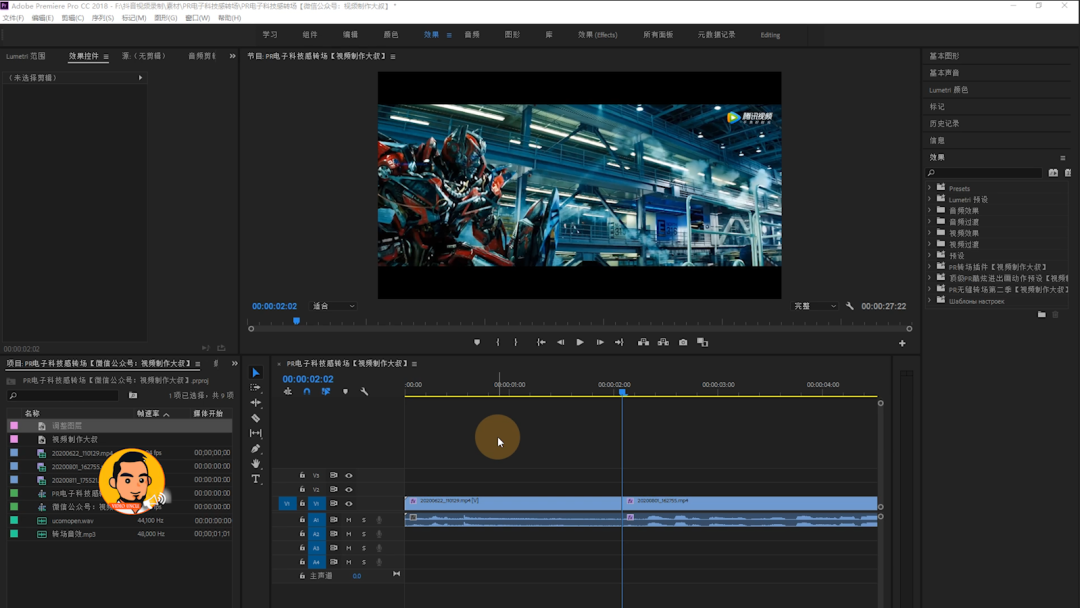Select the Type tool
1080x608 pixels.
pyautogui.click(x=256, y=479)
